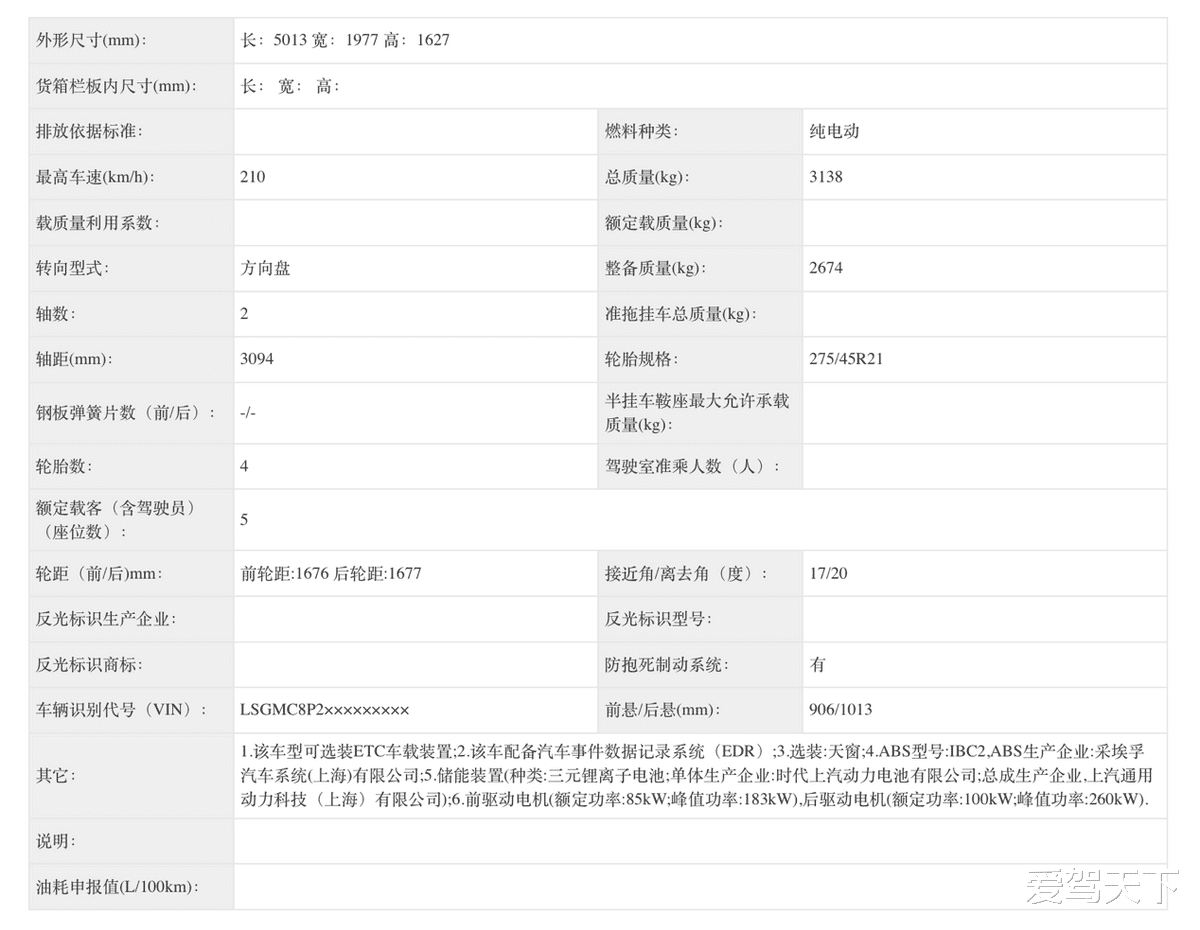Click the 接近角/离去角（度） label
Viewport: 1200px width, 930px height.
point(687,574)
